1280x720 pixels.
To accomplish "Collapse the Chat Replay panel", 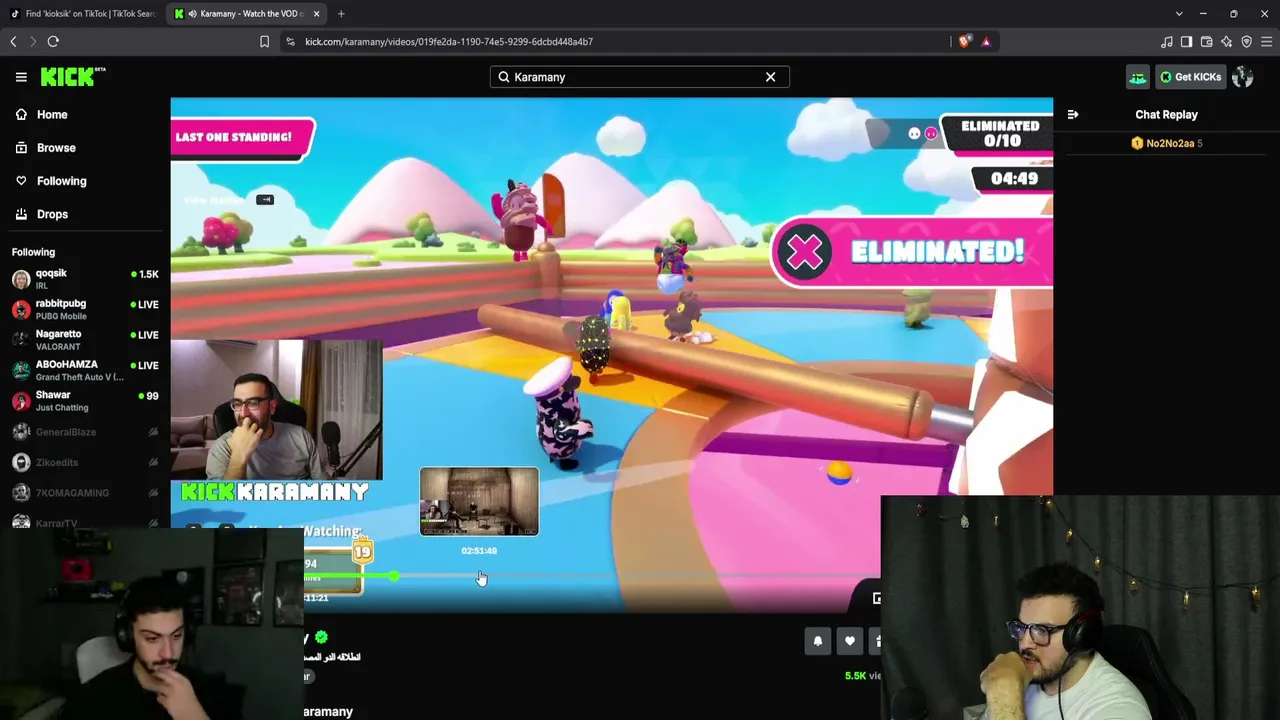I will pyautogui.click(x=1073, y=115).
